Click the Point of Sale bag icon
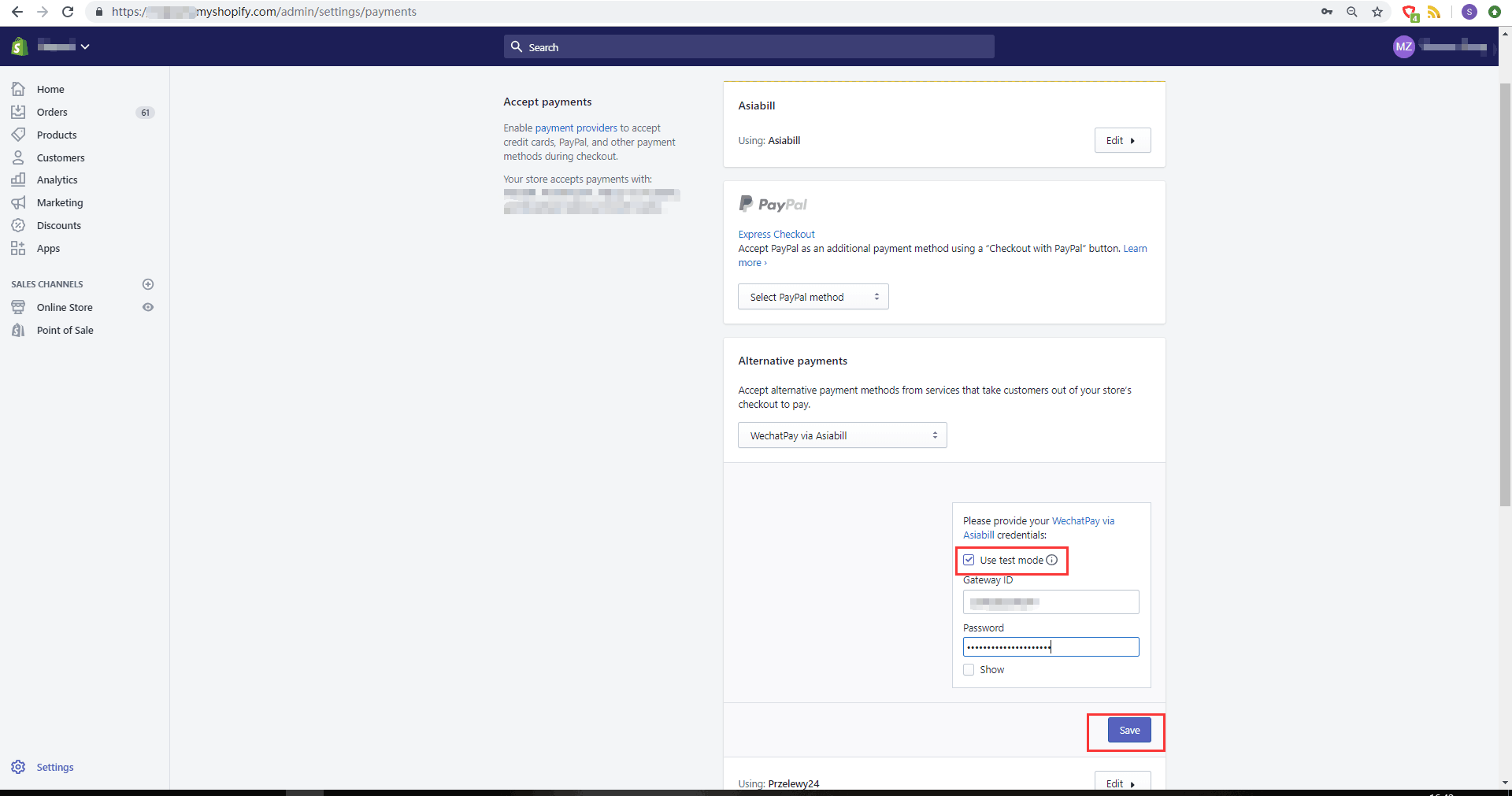 click(18, 330)
